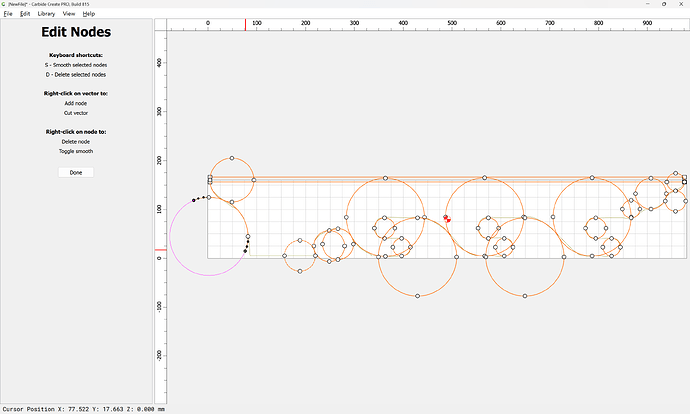Open the View menu

69,14
